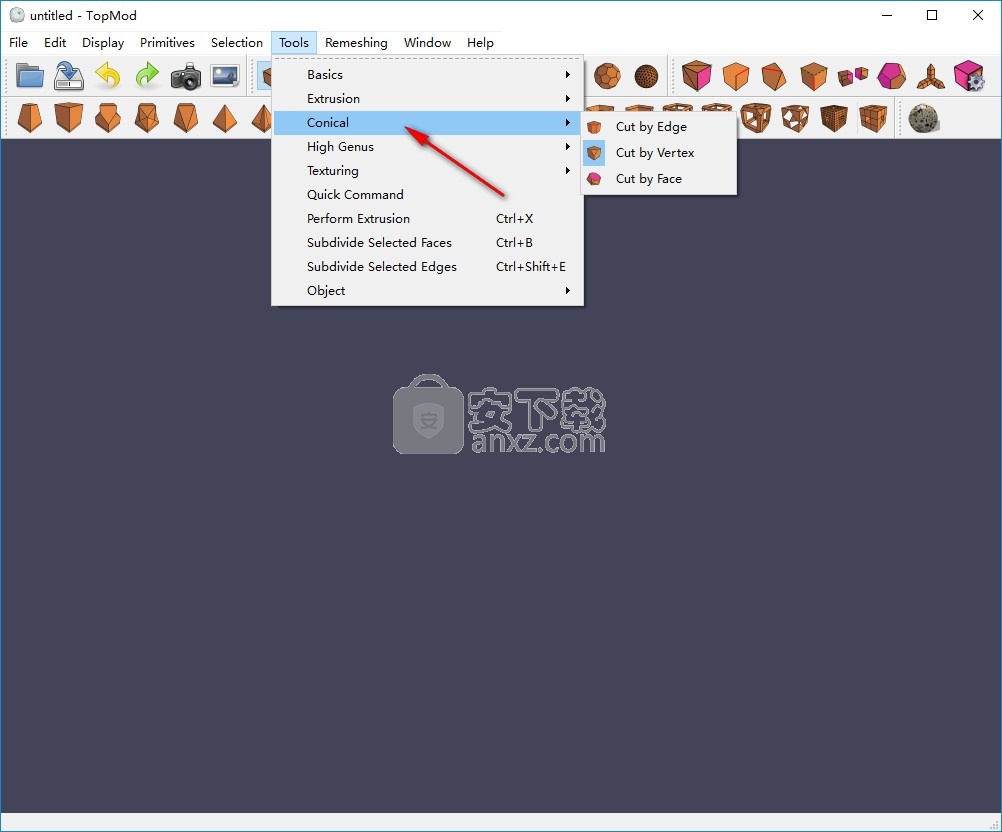Select the Insert Edge cube icon with diagonals

(x=697, y=75)
